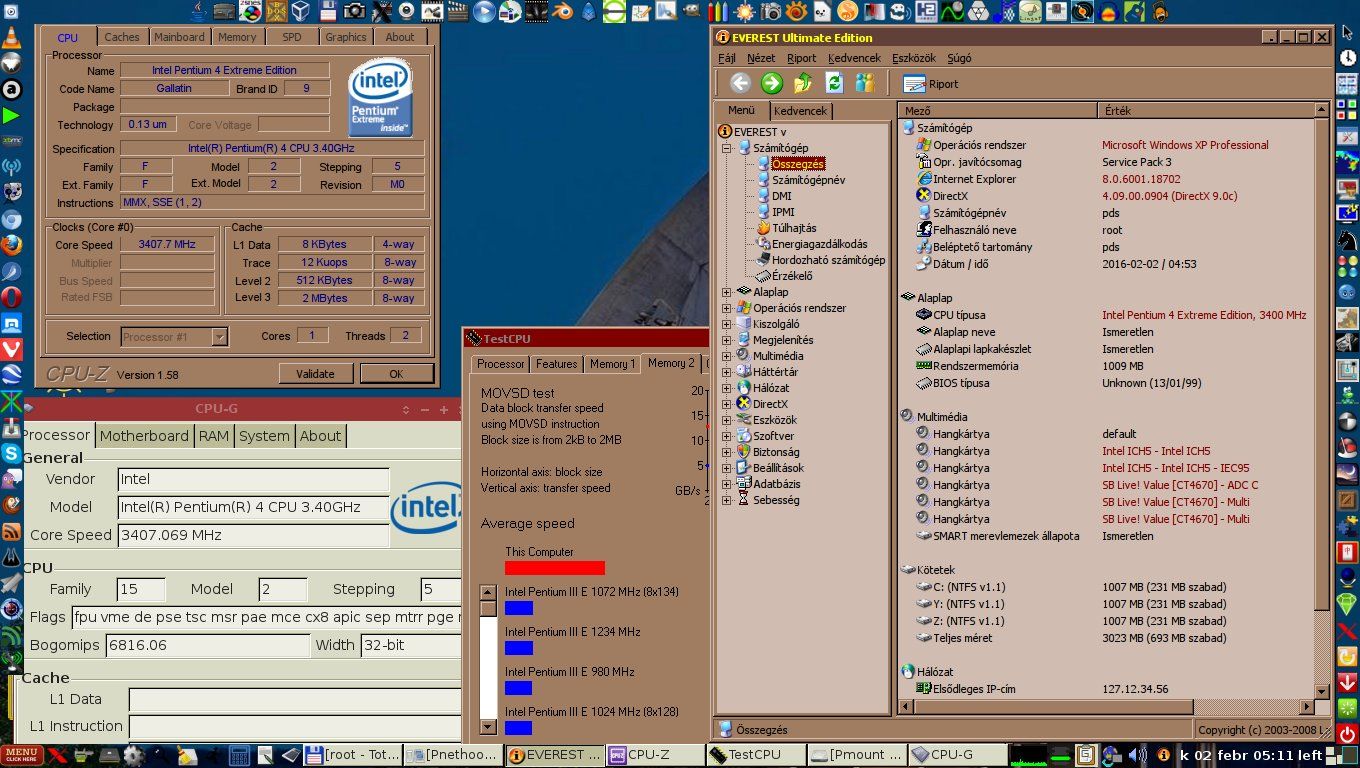Launch Vivaldi from the left dock
This screenshot has width=1360, height=768.
(x=11, y=349)
